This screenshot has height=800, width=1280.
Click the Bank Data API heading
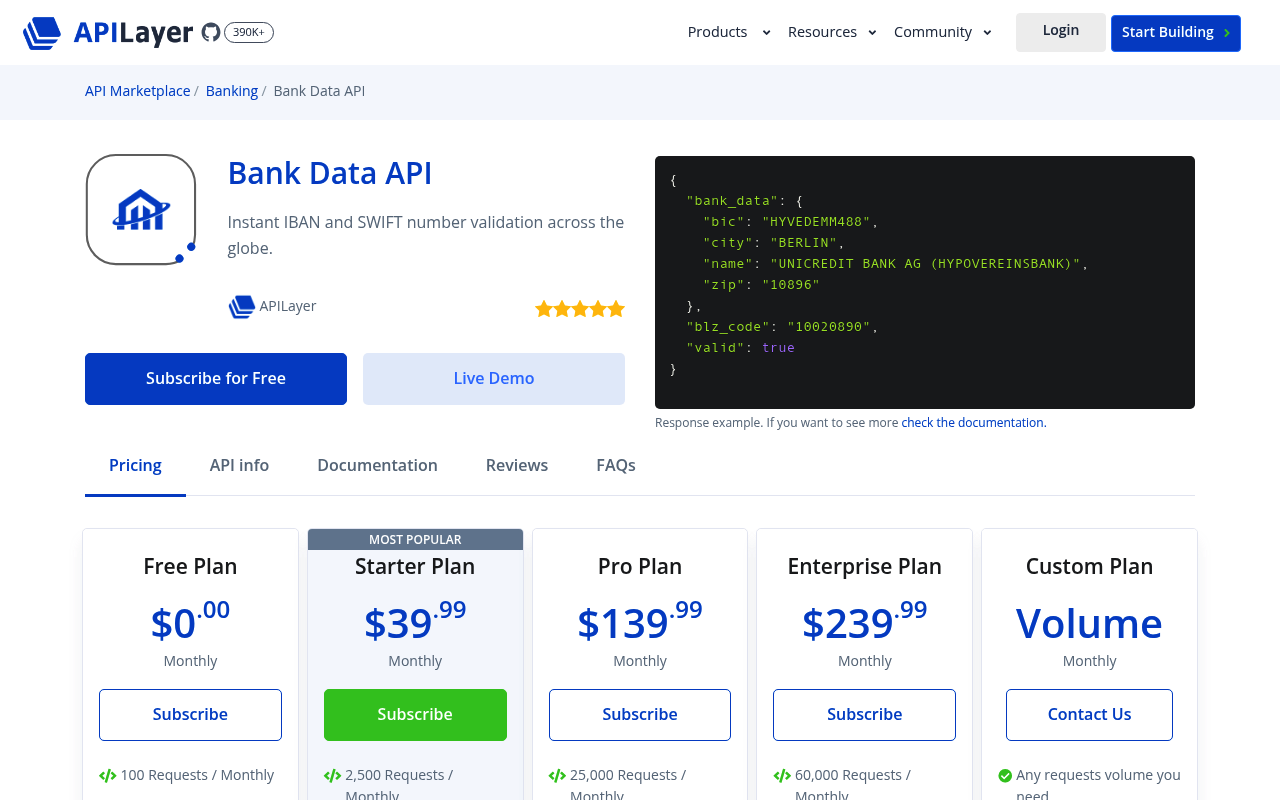[330, 173]
